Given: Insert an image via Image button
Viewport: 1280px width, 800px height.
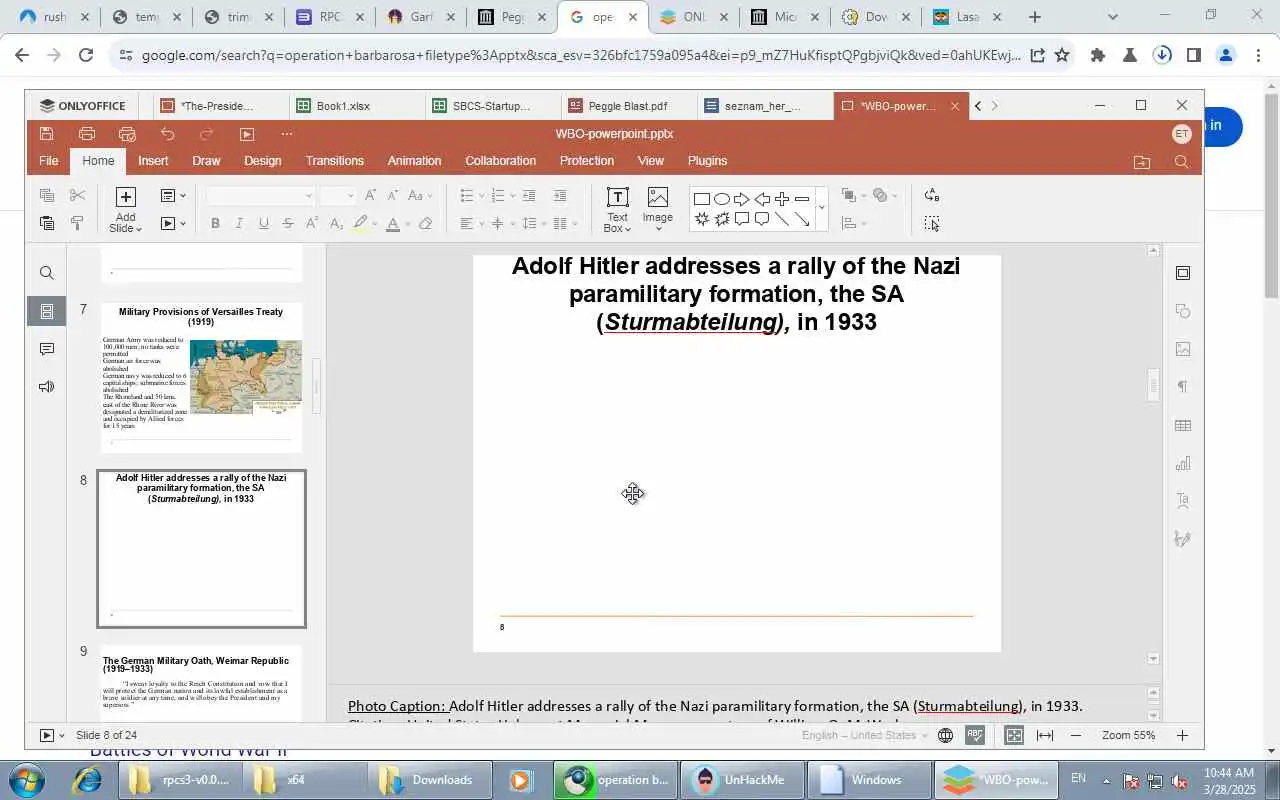Looking at the screenshot, I should 657,210.
